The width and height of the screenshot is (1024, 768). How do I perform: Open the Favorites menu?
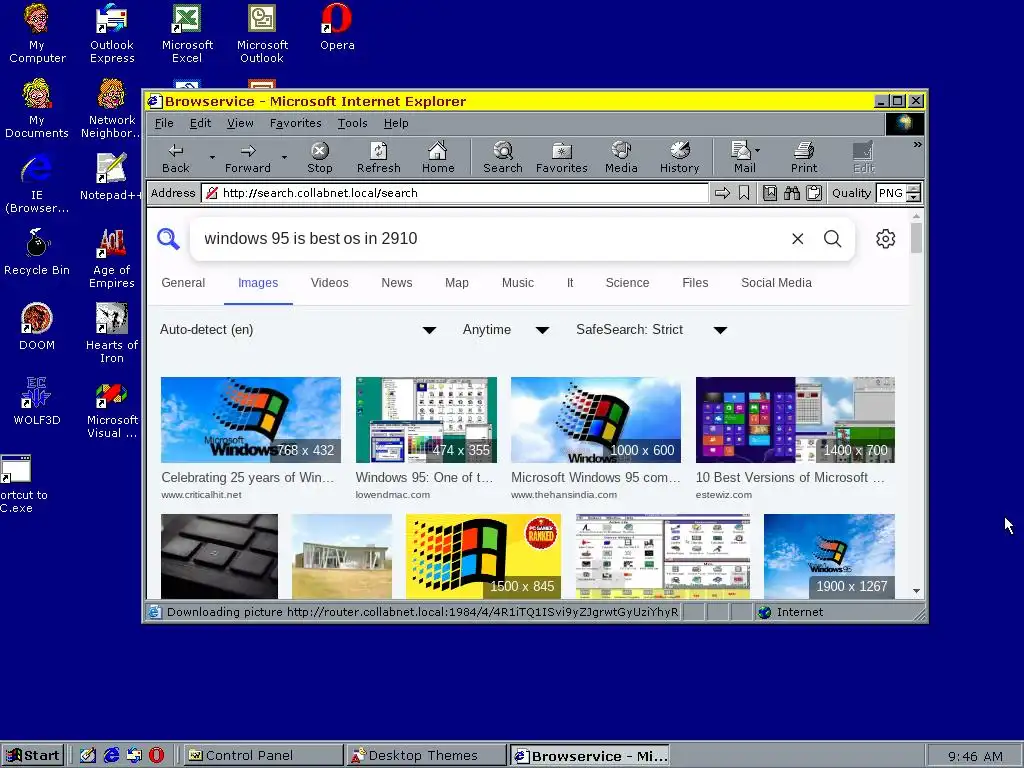(x=295, y=123)
